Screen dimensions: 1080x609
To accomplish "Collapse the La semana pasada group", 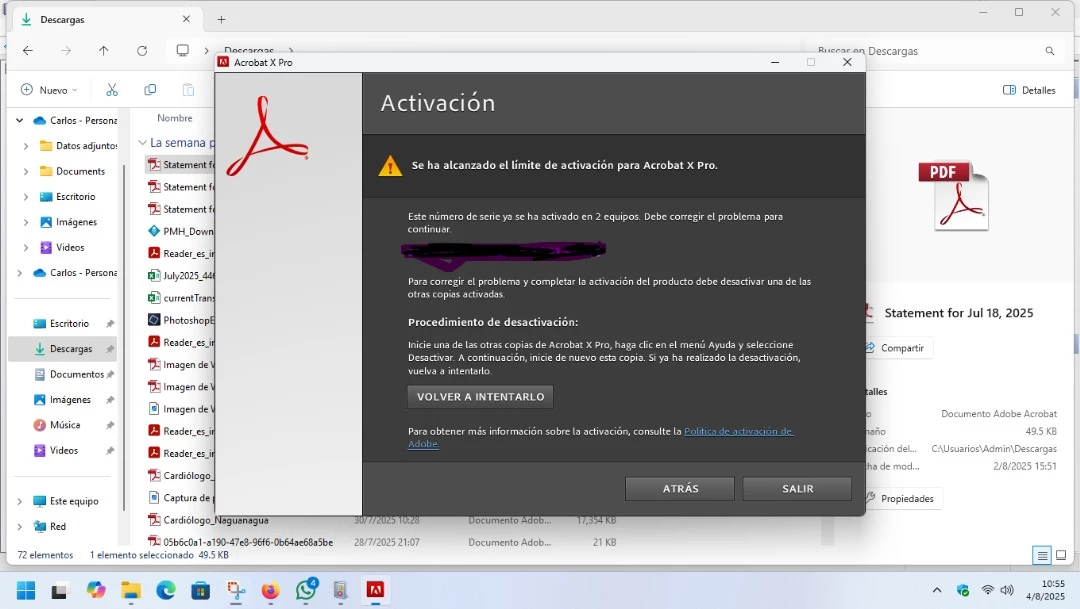I will click(x=143, y=143).
